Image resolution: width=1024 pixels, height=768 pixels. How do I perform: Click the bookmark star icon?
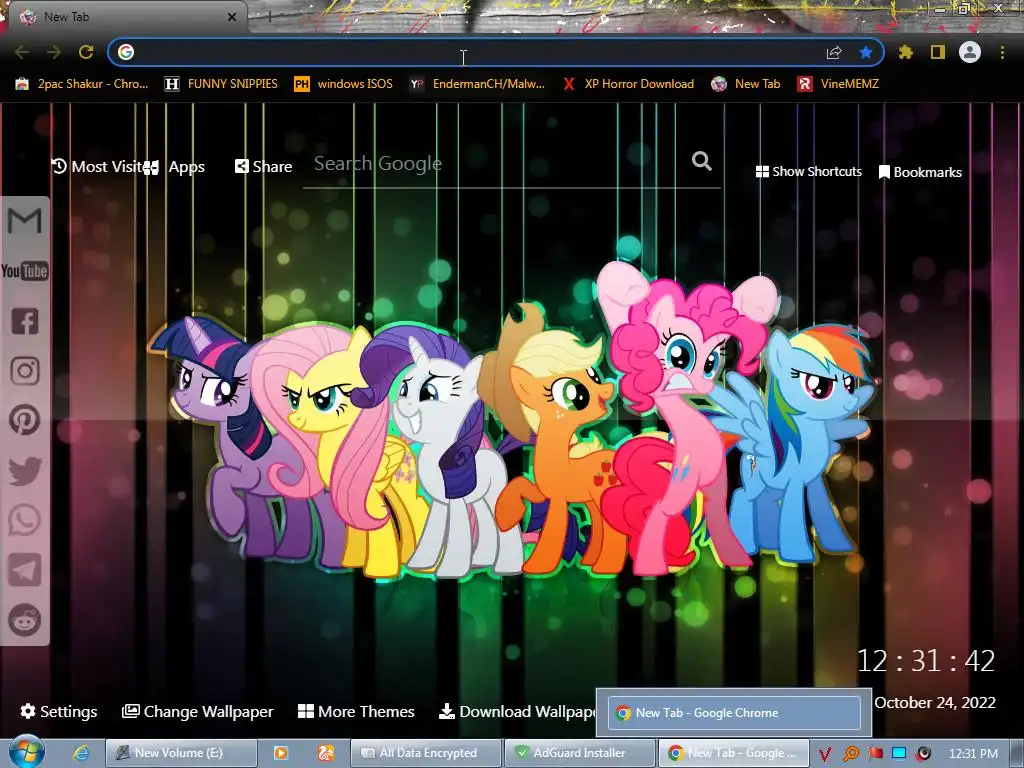click(x=866, y=52)
